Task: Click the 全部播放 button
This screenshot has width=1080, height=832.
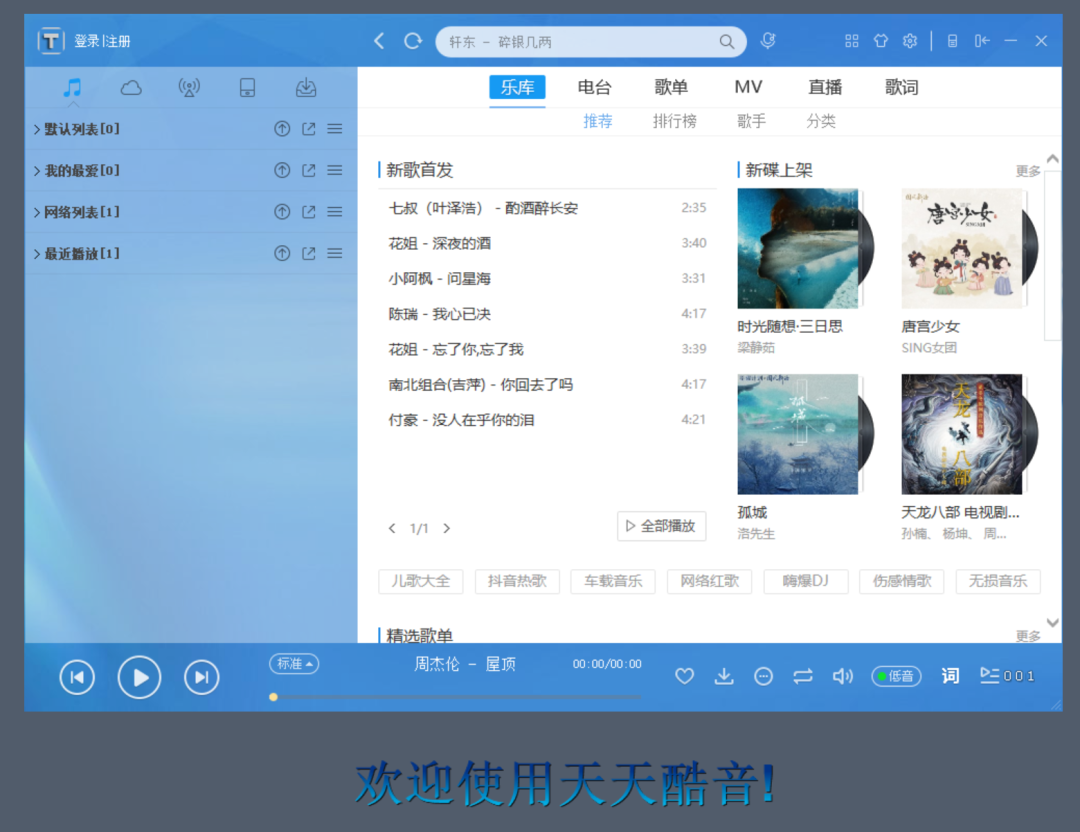Action: 661,526
